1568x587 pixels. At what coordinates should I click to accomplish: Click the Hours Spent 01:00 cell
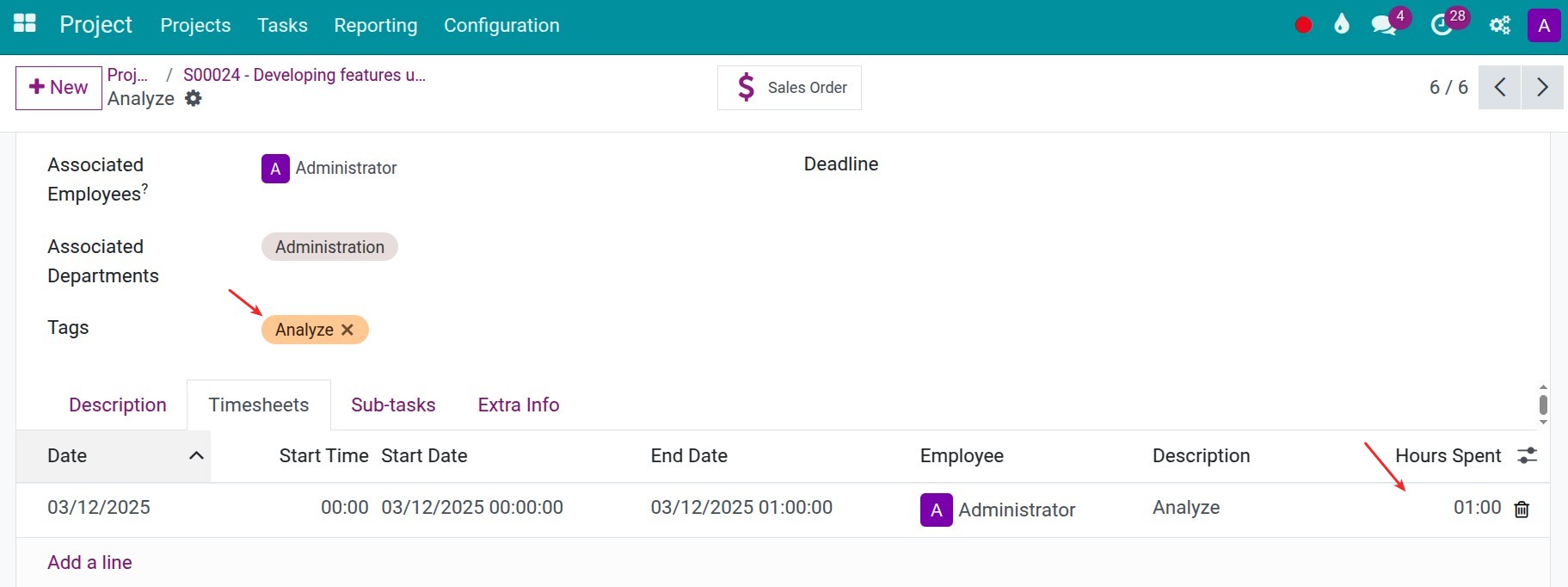coord(1476,508)
